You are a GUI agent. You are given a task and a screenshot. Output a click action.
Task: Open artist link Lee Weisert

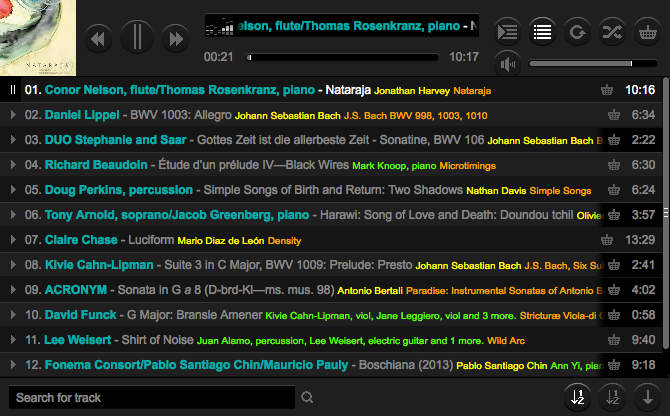coord(78,340)
